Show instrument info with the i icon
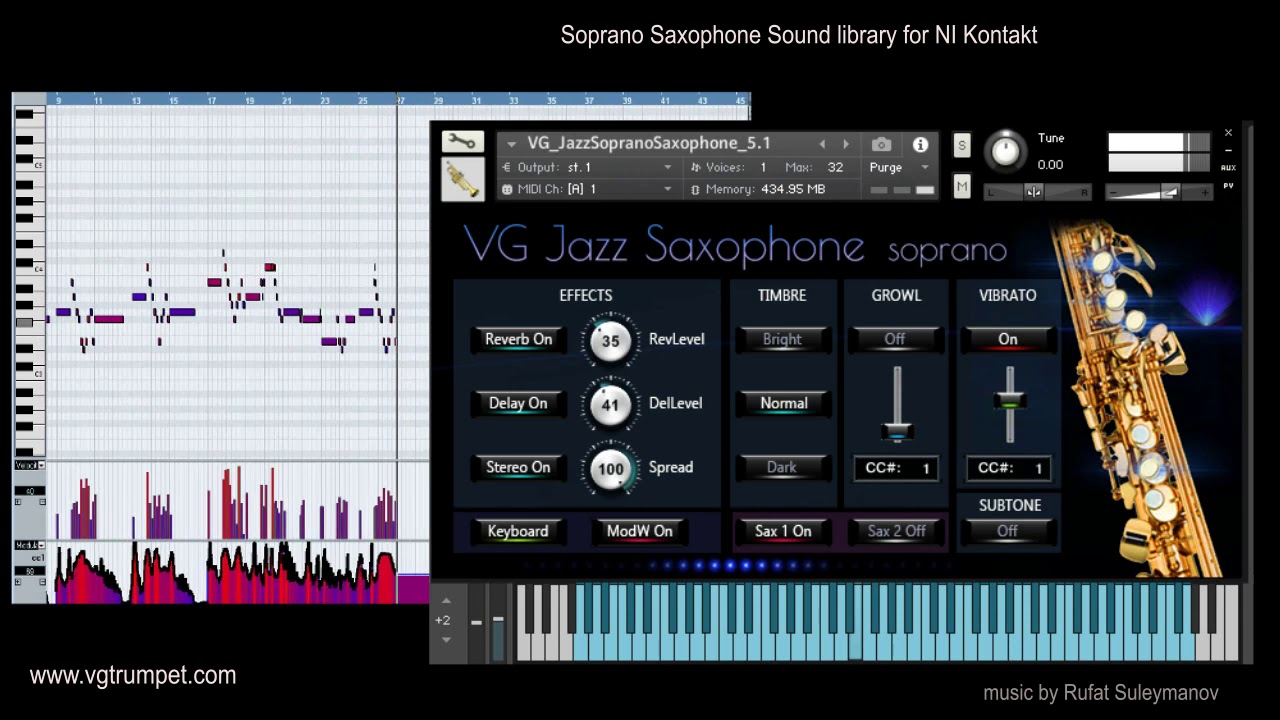 click(920, 145)
